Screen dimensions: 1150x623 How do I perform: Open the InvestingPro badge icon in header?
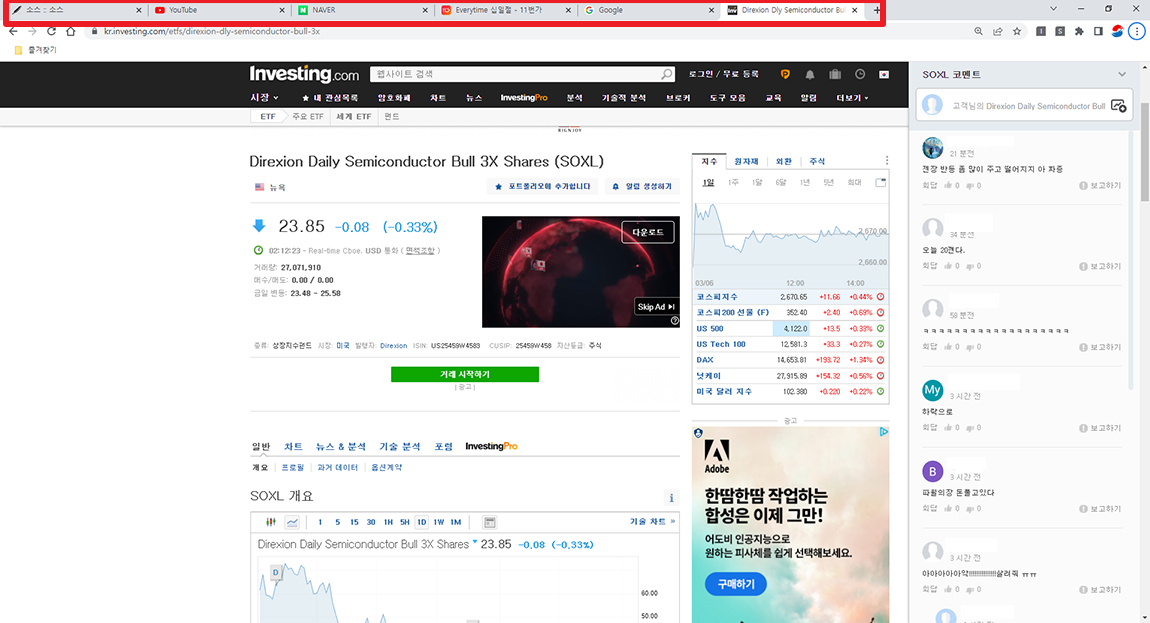click(x=785, y=74)
